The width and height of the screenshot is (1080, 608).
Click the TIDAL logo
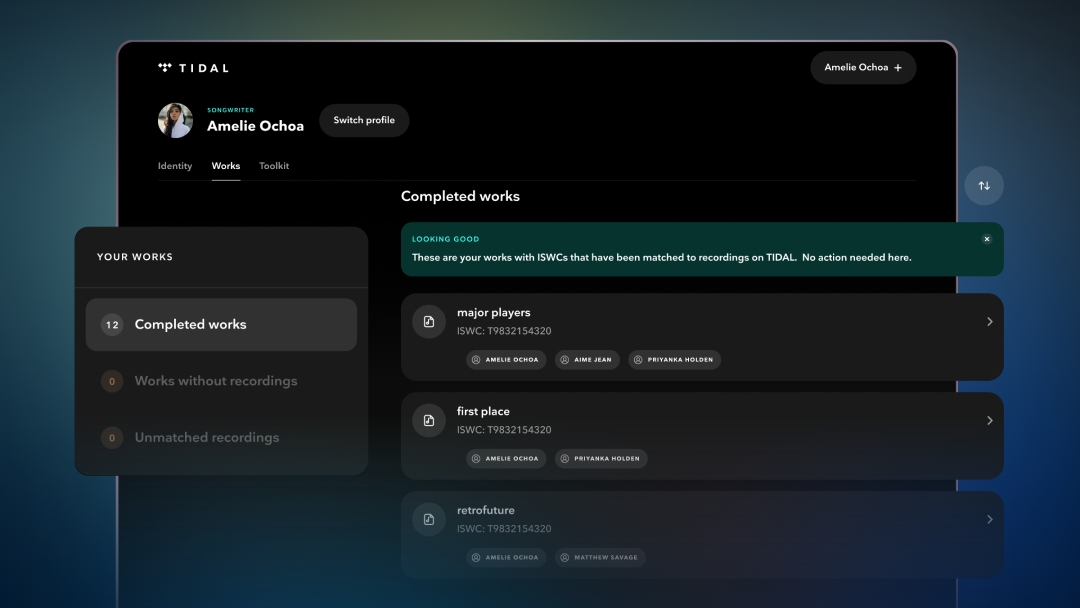tap(194, 67)
